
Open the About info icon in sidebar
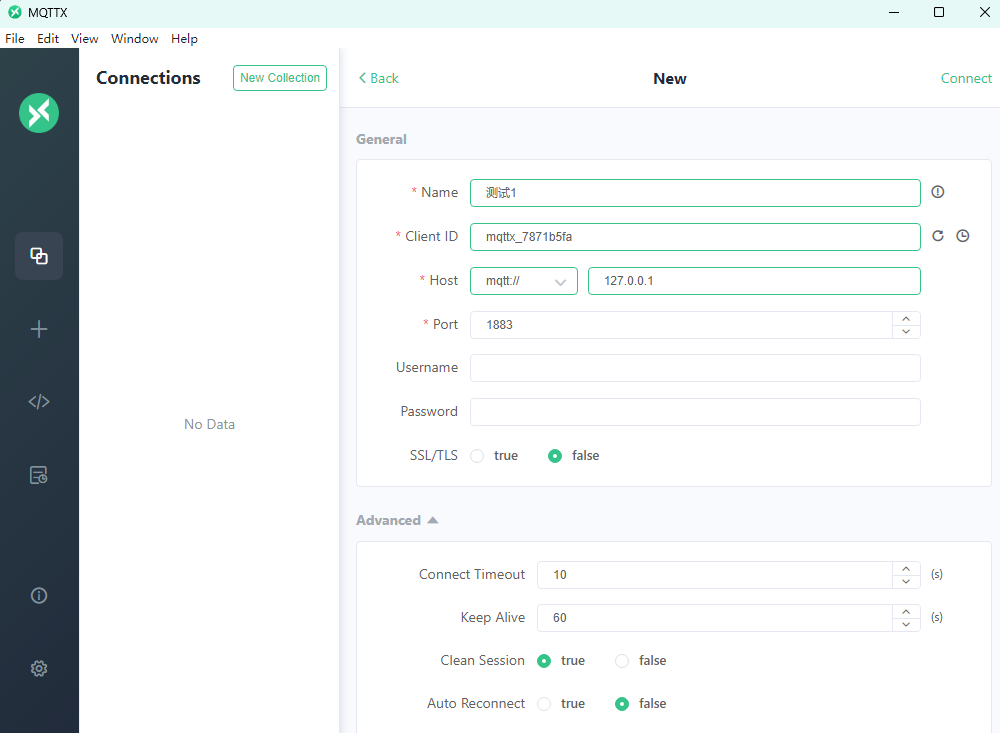click(39, 595)
